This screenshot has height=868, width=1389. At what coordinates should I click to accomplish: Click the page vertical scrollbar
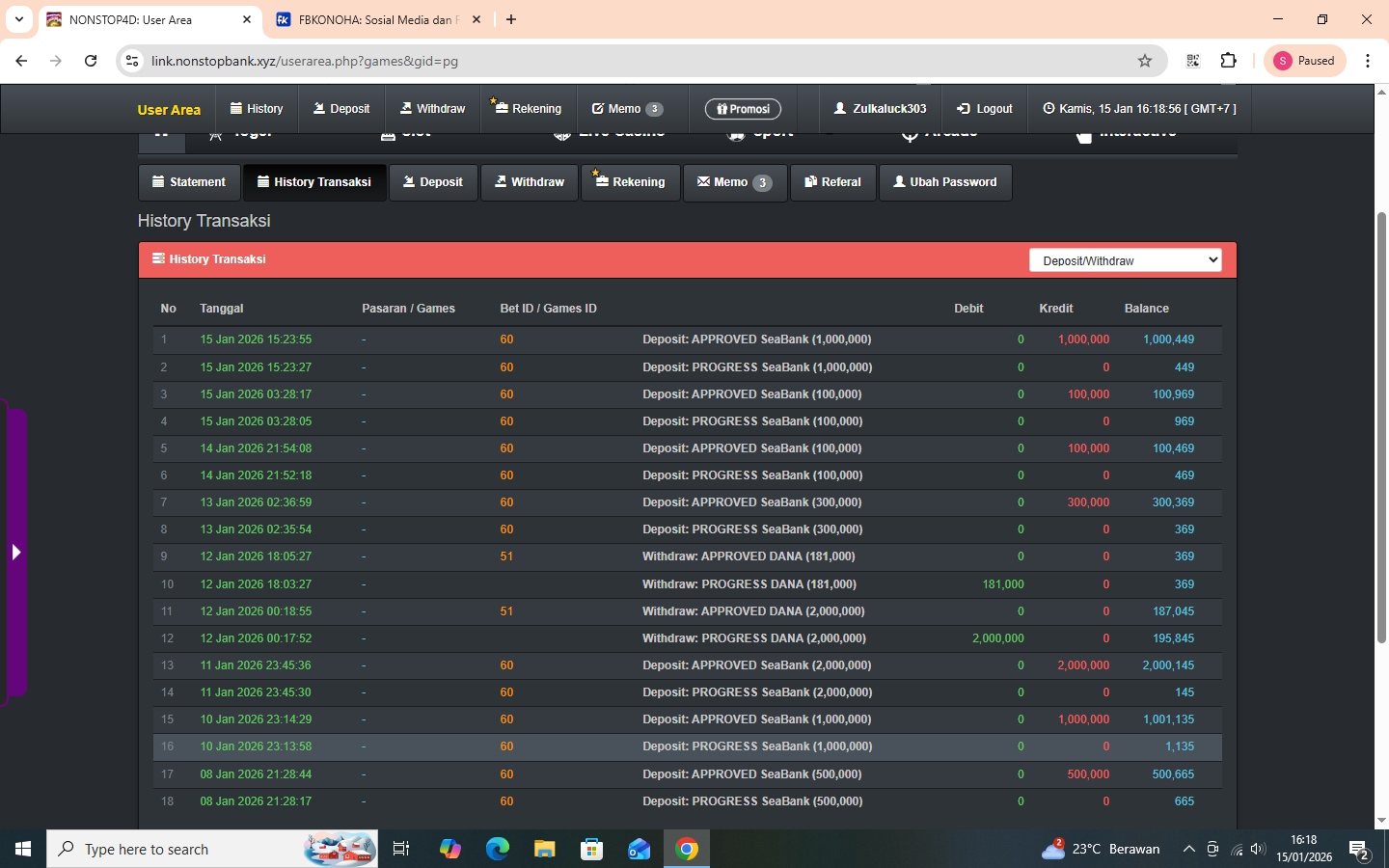click(x=1381, y=428)
